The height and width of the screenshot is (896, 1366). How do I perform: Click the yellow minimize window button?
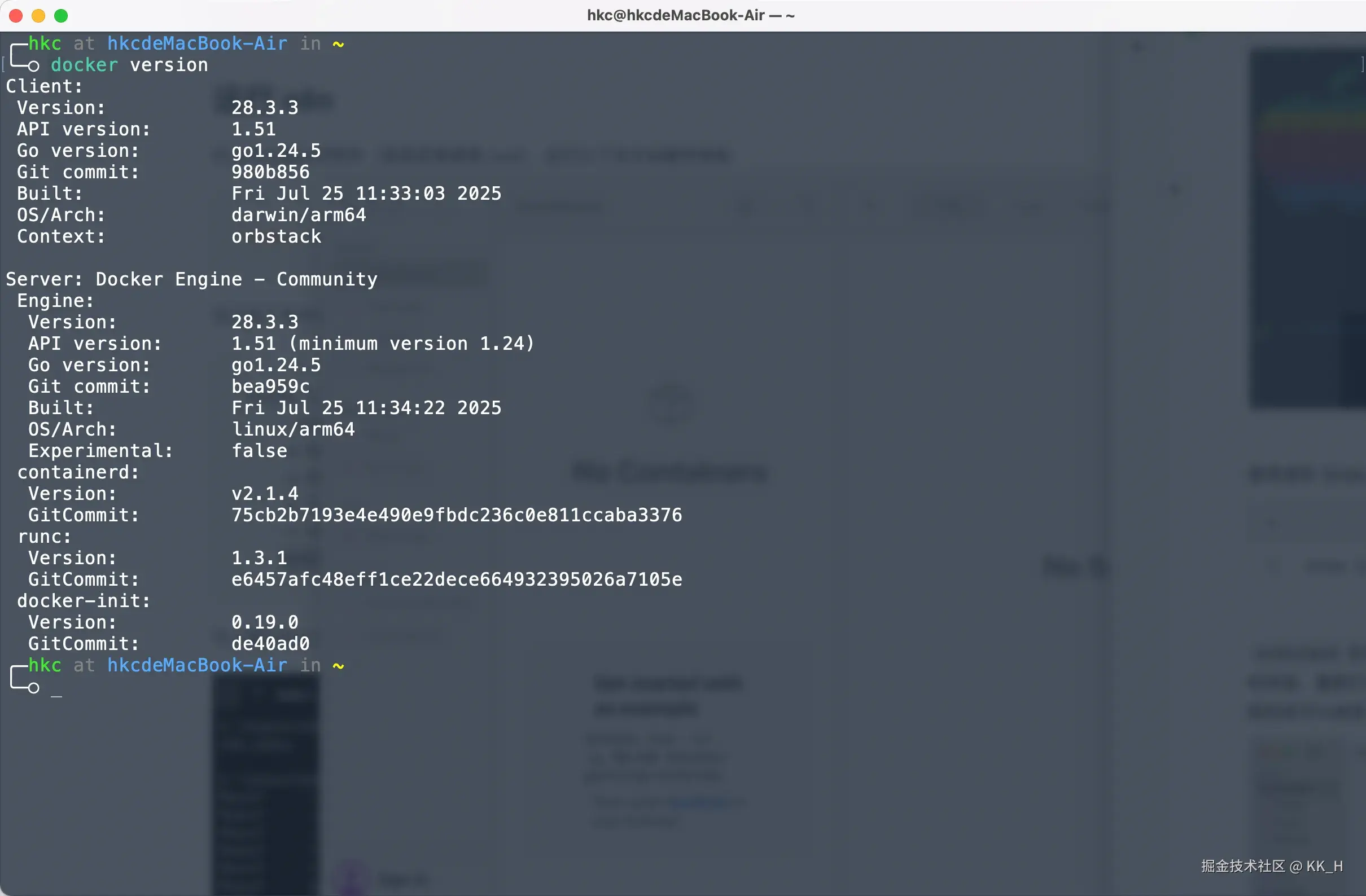point(38,15)
